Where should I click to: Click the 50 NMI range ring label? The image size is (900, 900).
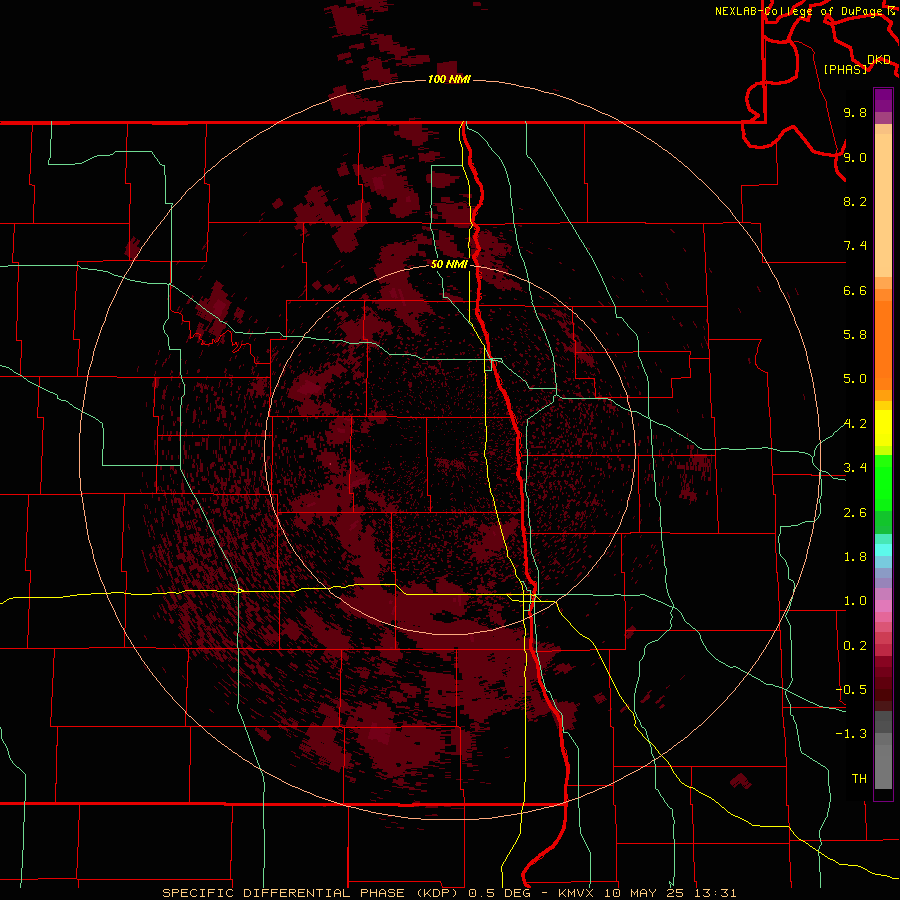(x=449, y=264)
